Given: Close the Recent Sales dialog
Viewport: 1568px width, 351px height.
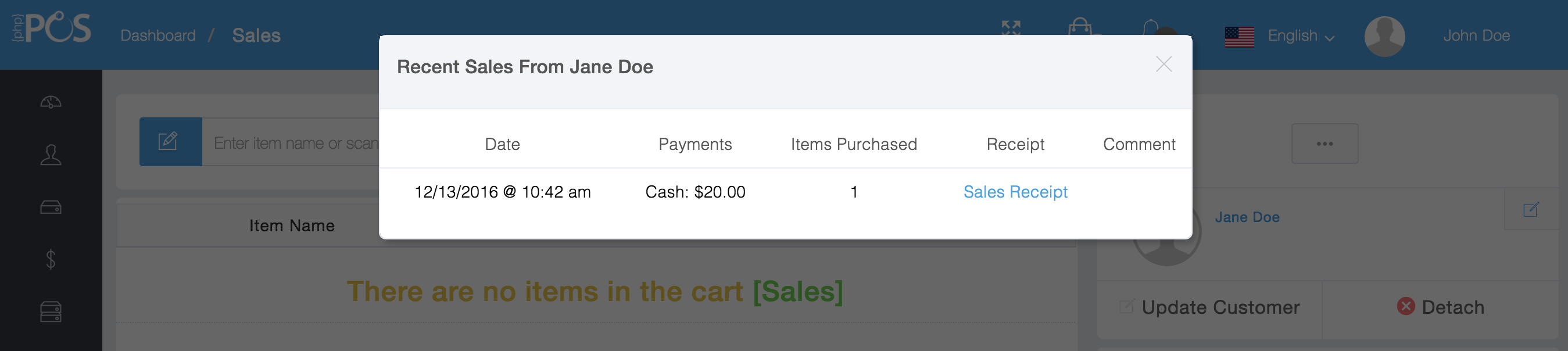Looking at the screenshot, I should [x=1164, y=65].
